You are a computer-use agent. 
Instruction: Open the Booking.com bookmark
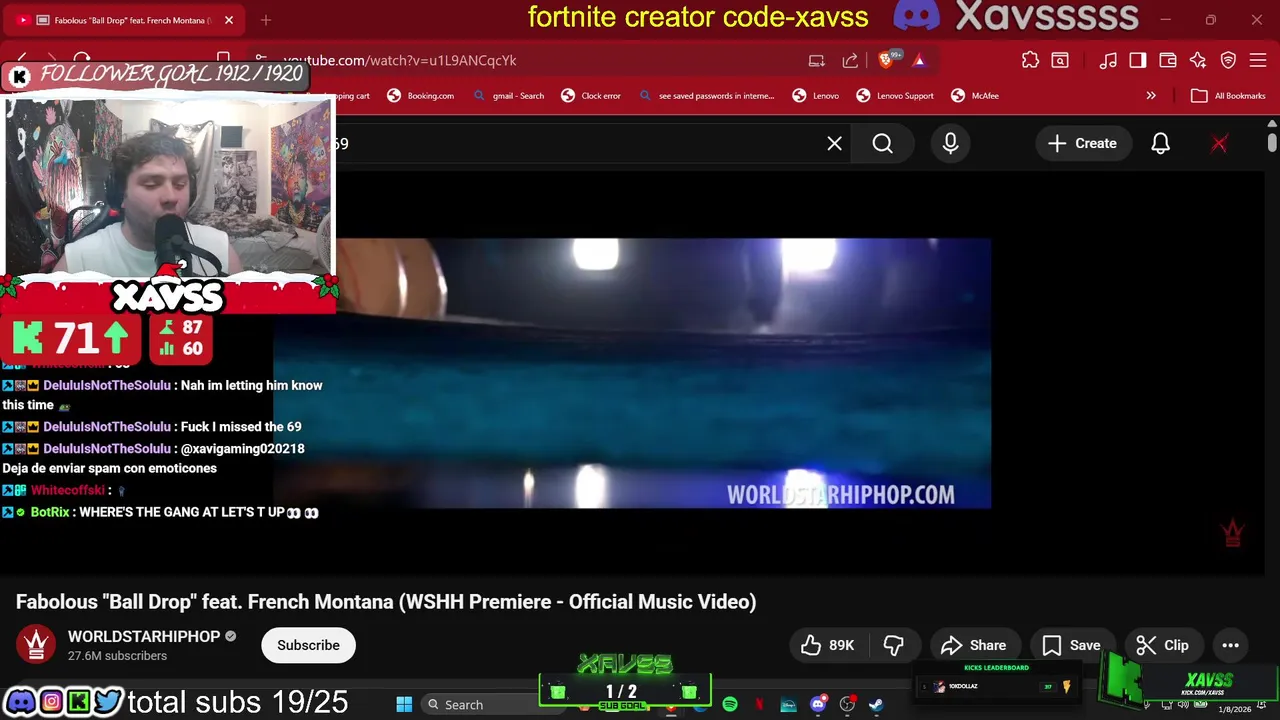[x=420, y=96]
